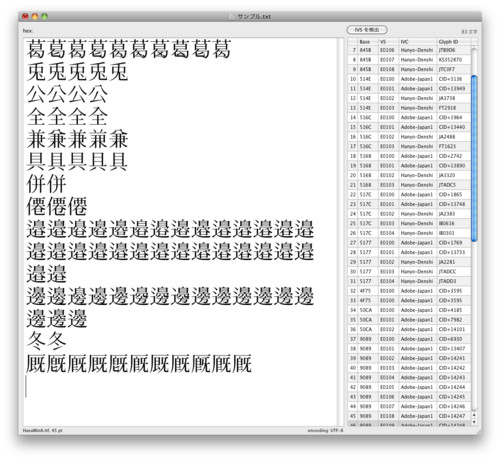This screenshot has width=500, height=460.
Task: Select row 35 with CID+7982
Action: click(409, 320)
